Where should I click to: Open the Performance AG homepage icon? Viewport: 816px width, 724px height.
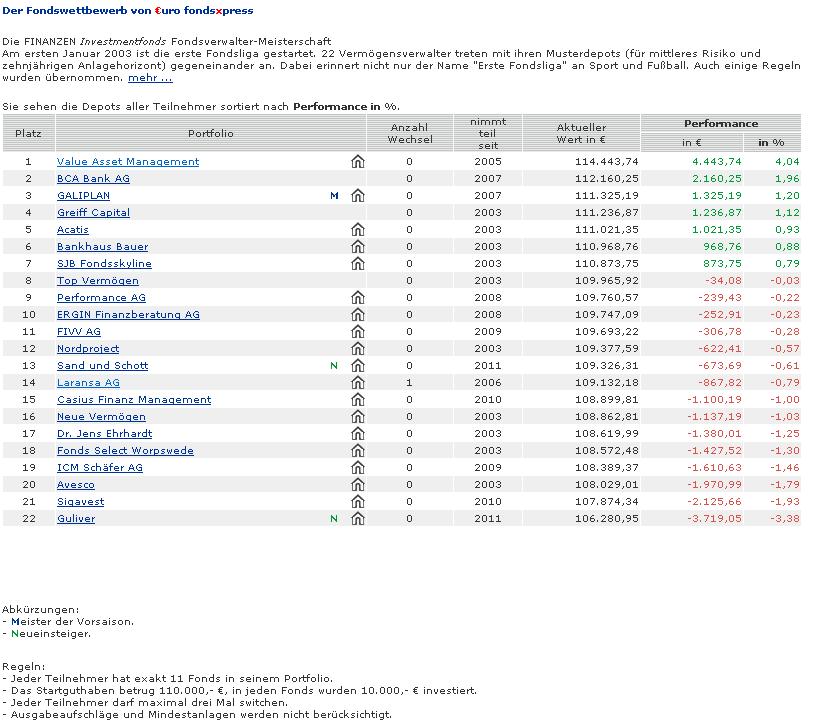pyautogui.click(x=358, y=298)
